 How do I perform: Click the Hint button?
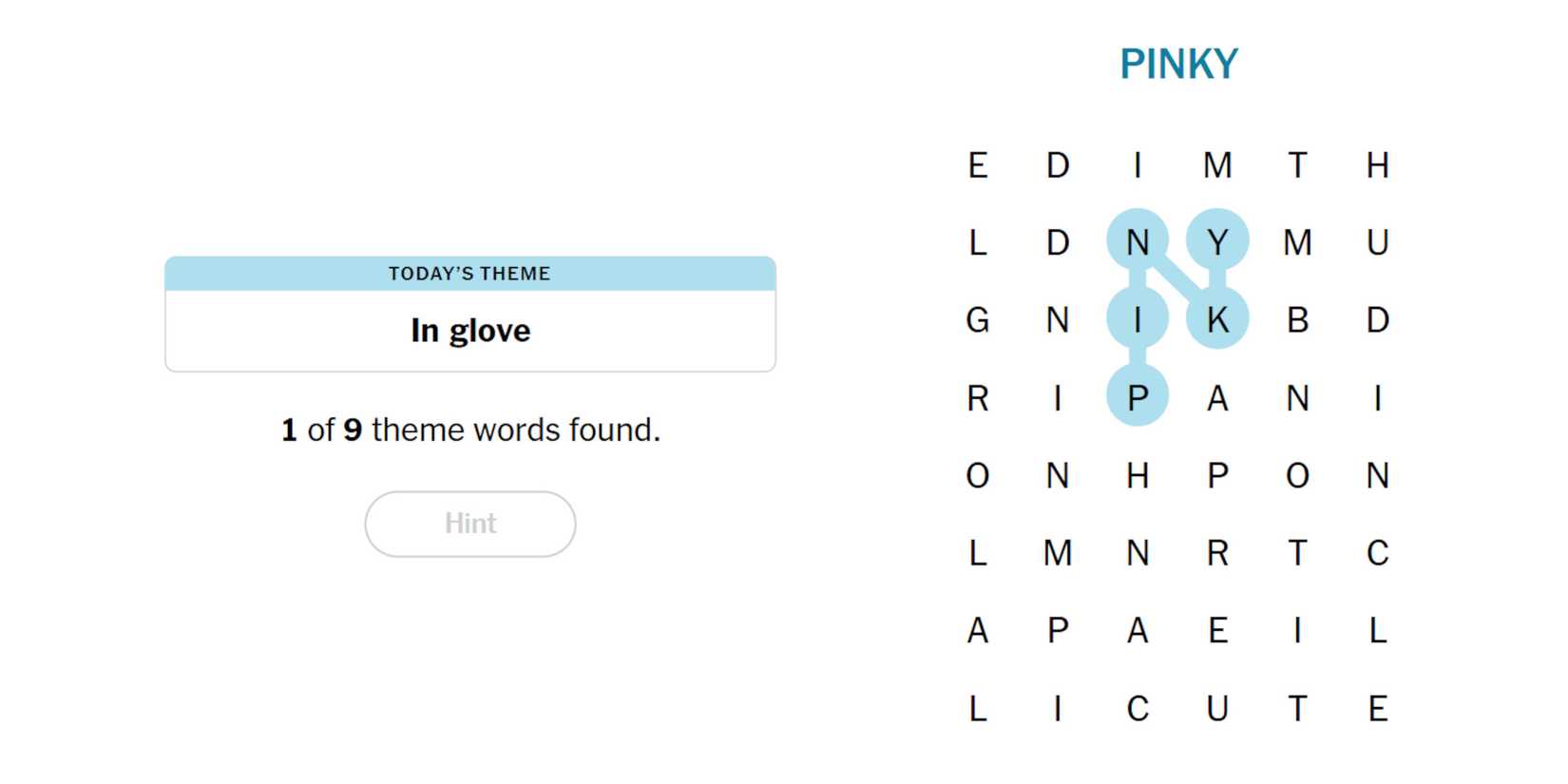[469, 524]
